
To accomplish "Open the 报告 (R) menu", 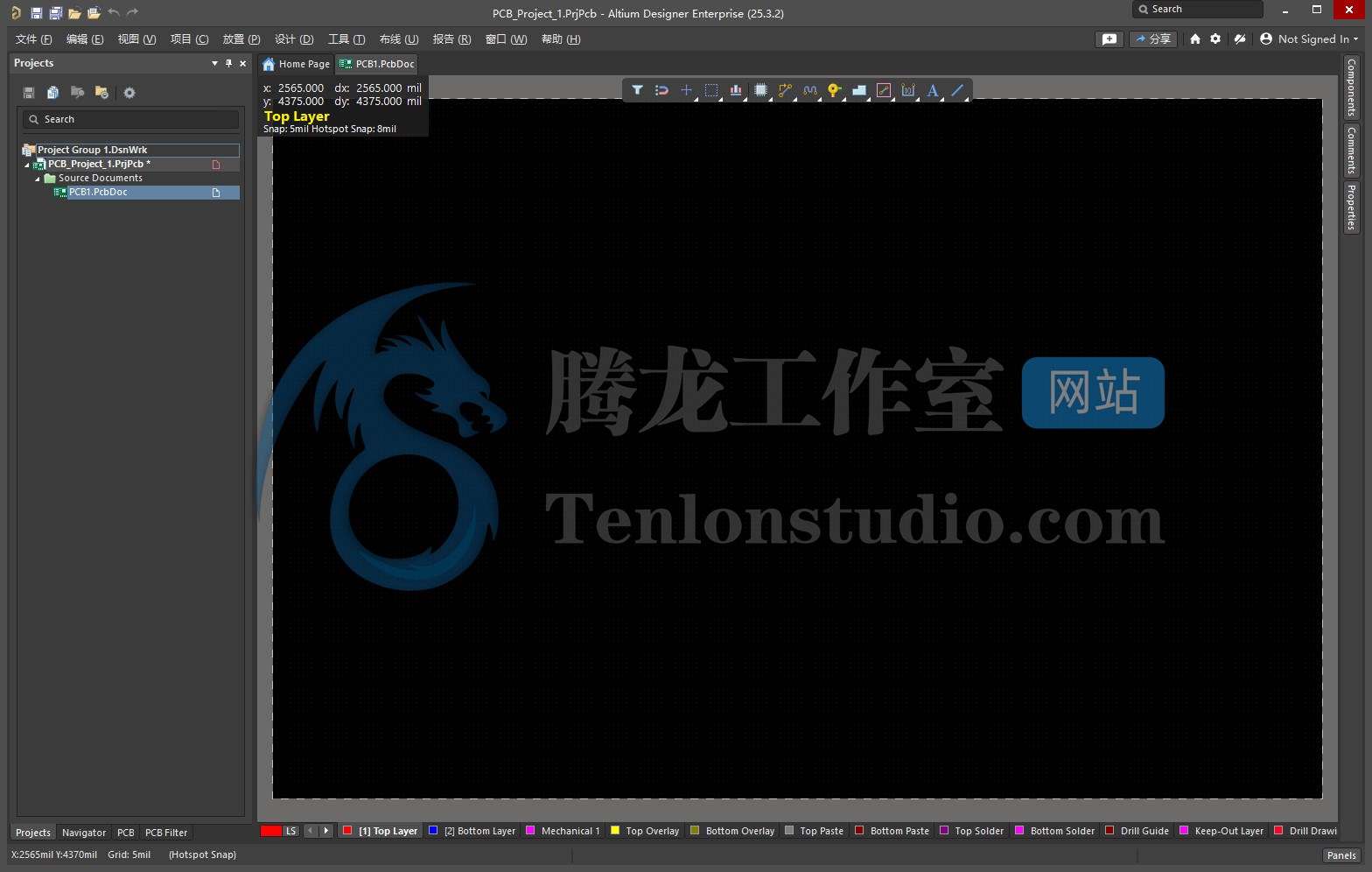I will click(451, 39).
